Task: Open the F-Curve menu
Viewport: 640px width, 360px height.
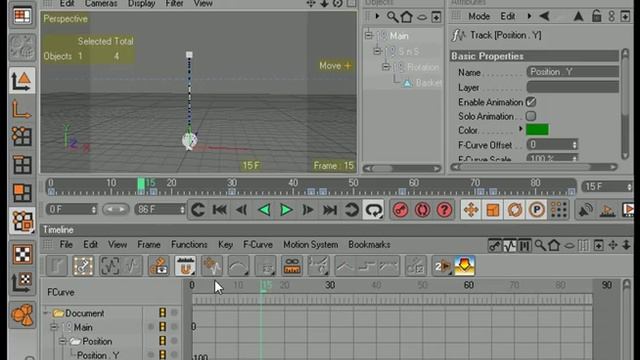Action: pos(258,244)
